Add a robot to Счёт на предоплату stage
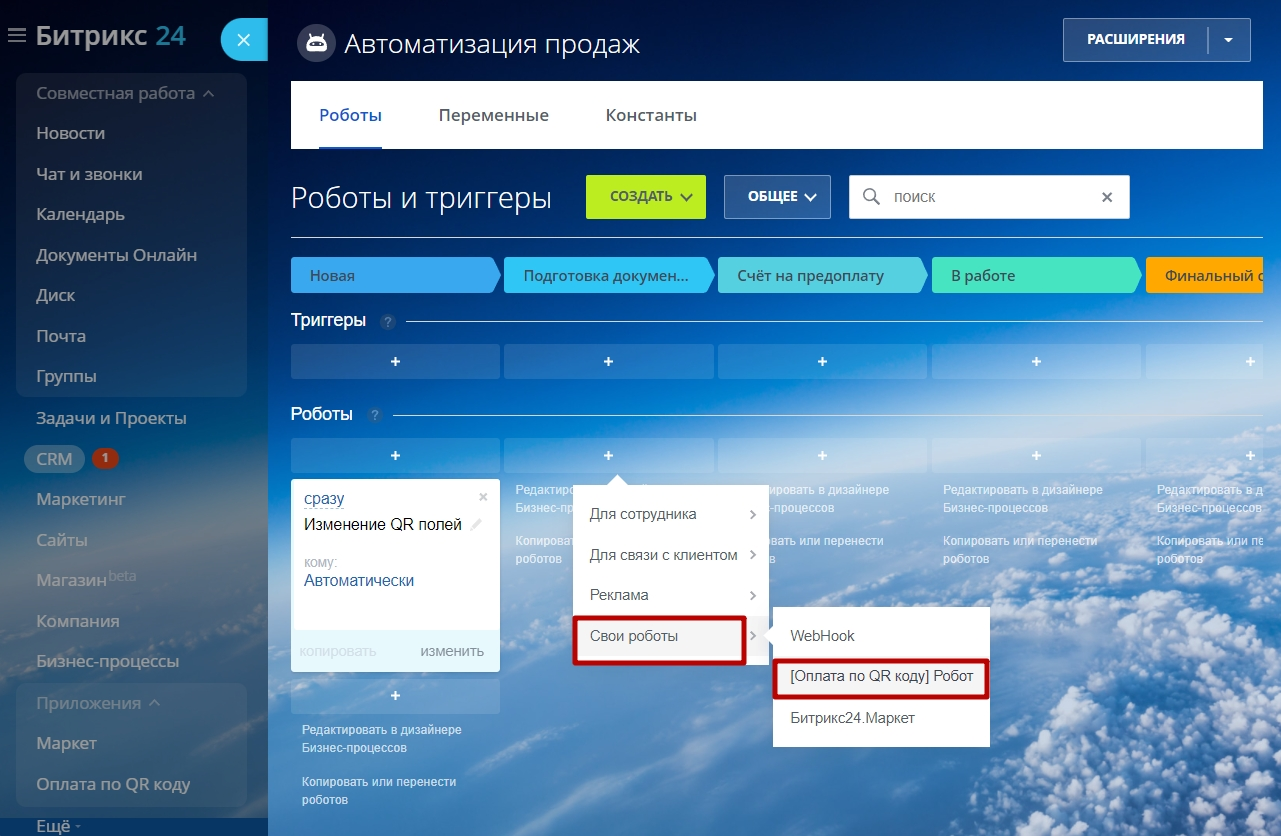The width and height of the screenshot is (1281, 836). (x=823, y=455)
